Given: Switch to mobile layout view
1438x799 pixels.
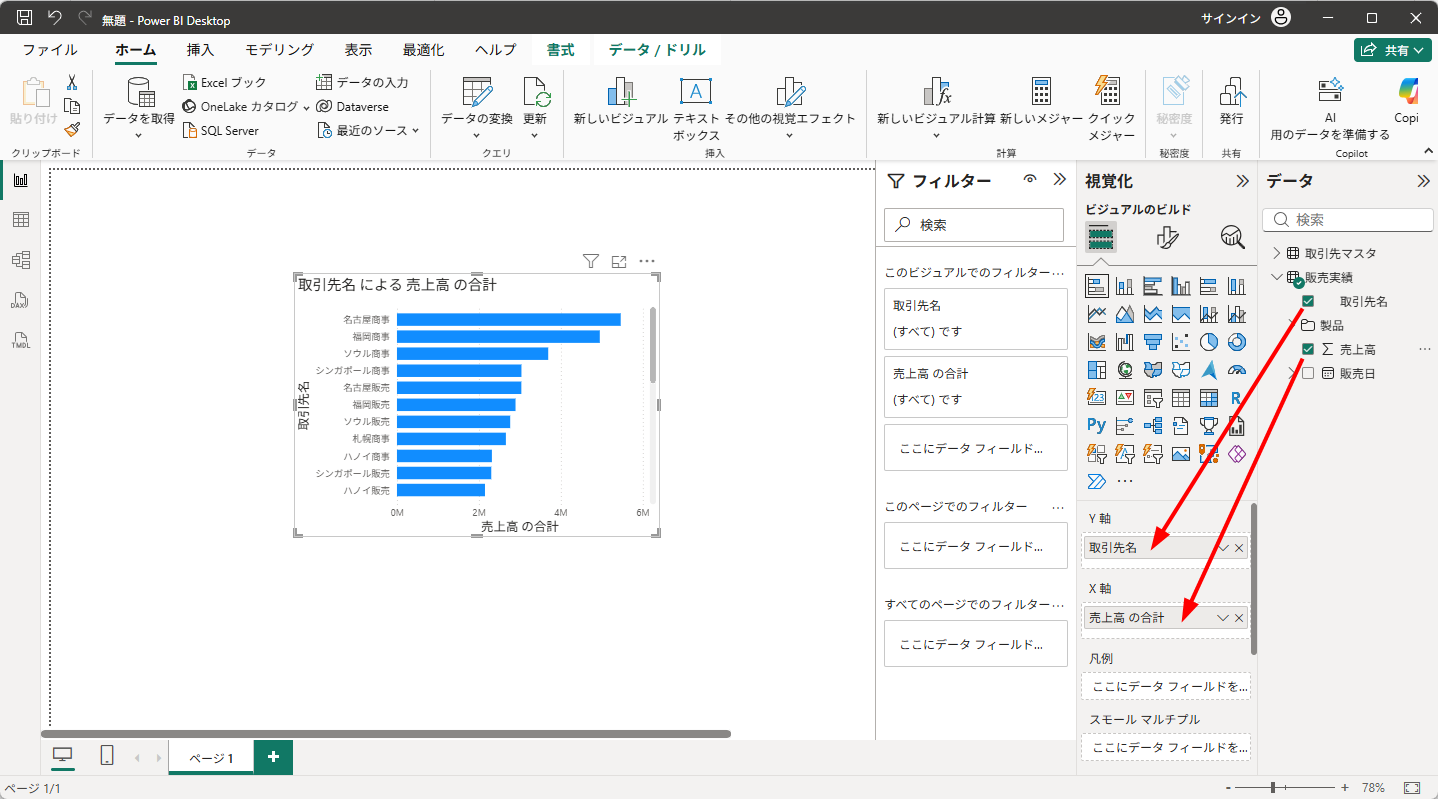Looking at the screenshot, I should [x=107, y=756].
